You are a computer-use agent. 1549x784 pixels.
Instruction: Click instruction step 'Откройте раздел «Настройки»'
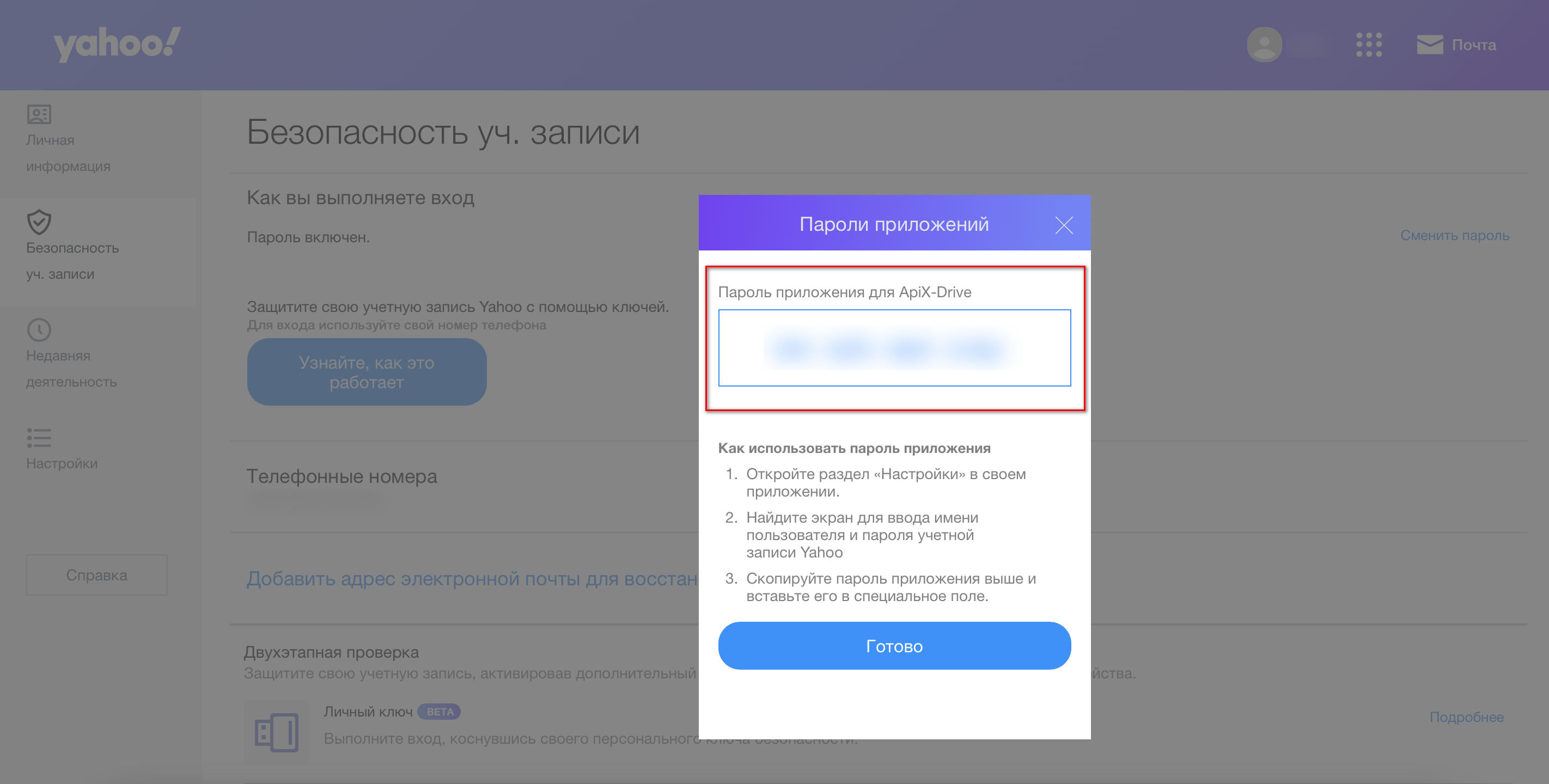tap(886, 482)
